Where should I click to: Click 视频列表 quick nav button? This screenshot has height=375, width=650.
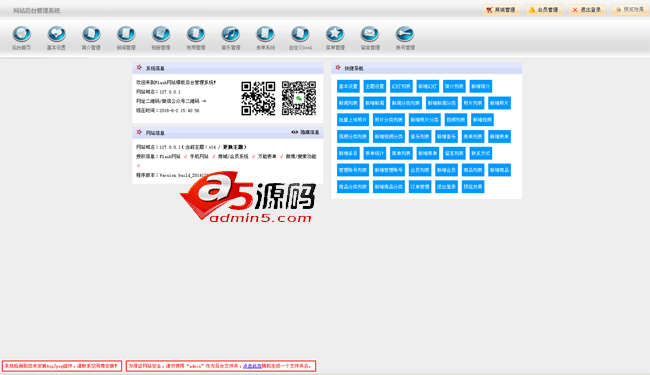coord(456,120)
